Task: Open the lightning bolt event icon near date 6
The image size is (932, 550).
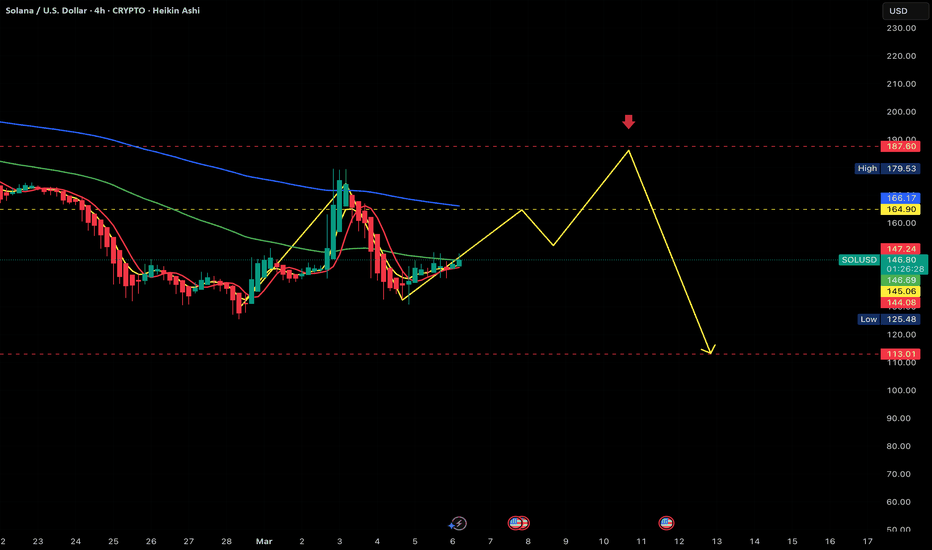Action: tap(459, 523)
